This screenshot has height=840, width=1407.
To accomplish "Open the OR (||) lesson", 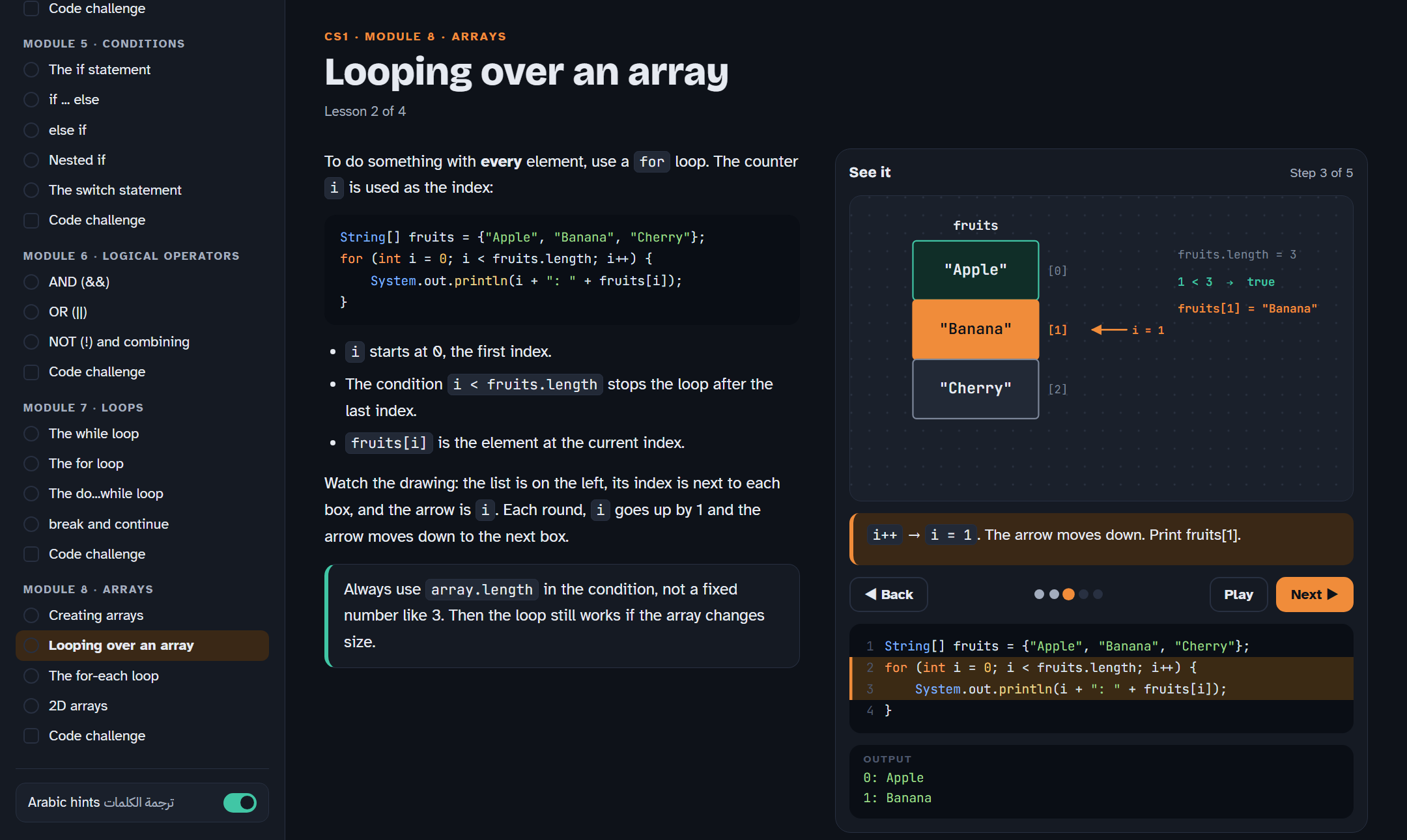I will (x=142, y=312).
